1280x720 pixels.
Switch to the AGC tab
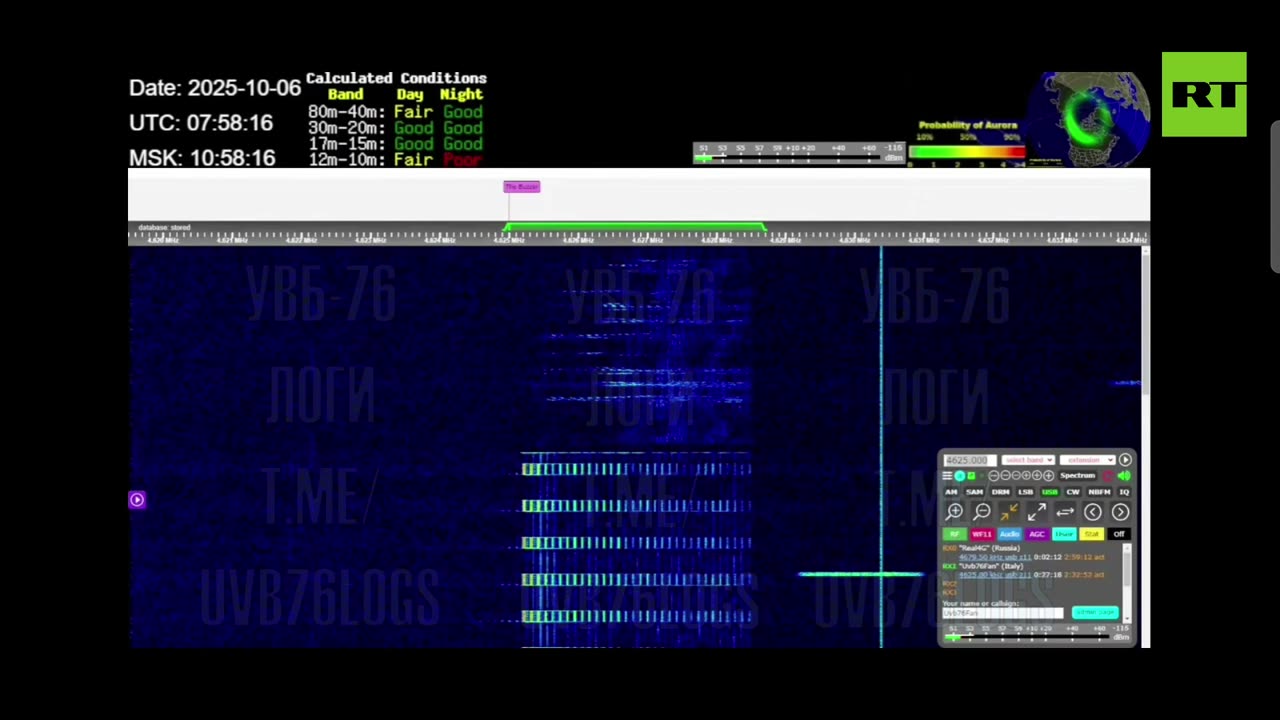click(x=1037, y=534)
